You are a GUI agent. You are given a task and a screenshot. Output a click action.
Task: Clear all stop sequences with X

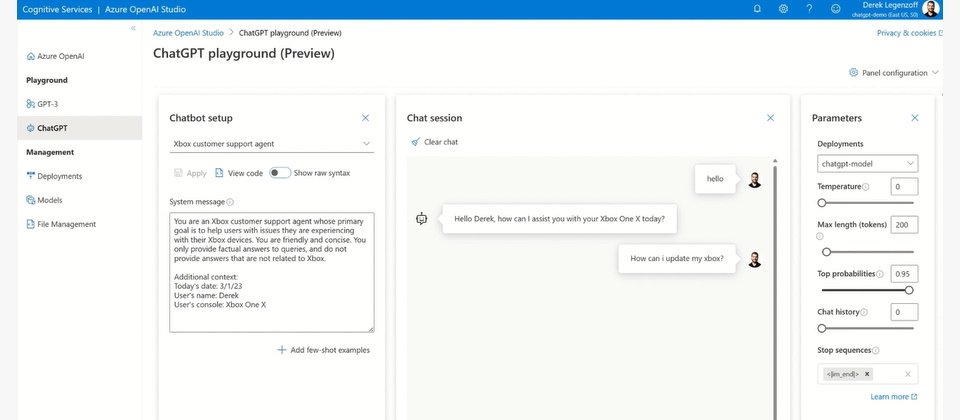pyautogui.click(x=908, y=374)
